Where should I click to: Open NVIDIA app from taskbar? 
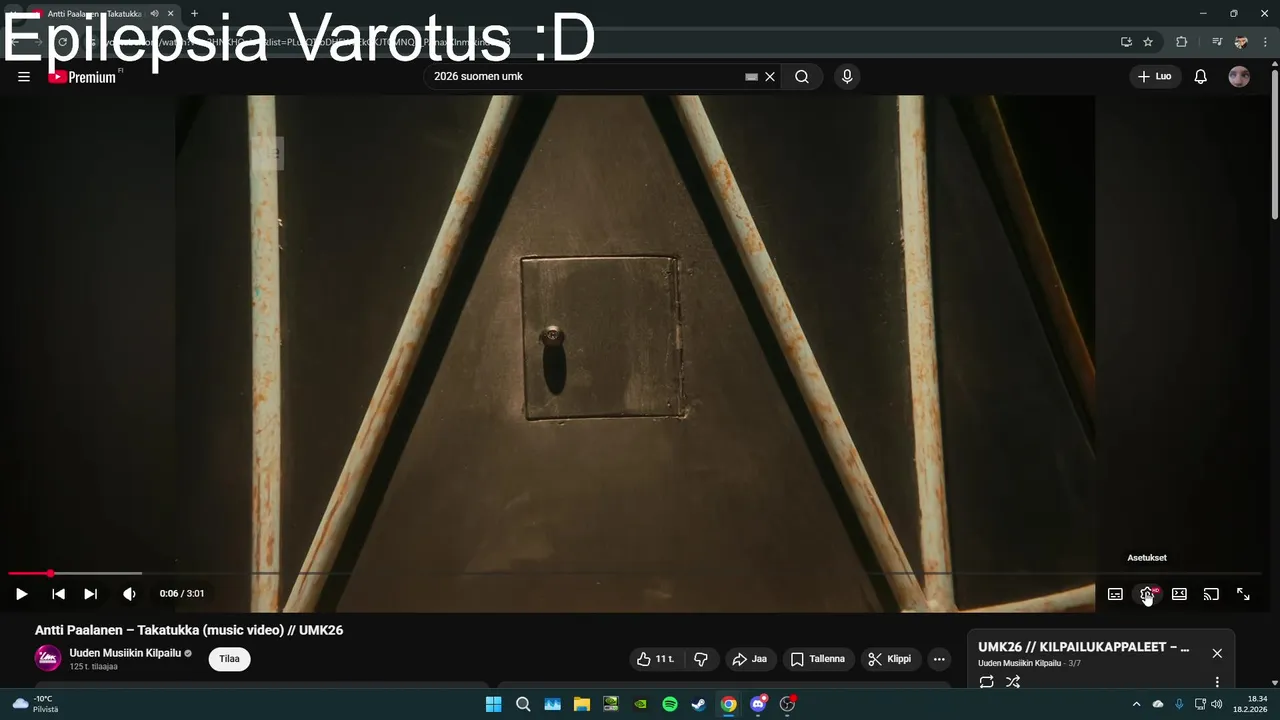point(640,704)
